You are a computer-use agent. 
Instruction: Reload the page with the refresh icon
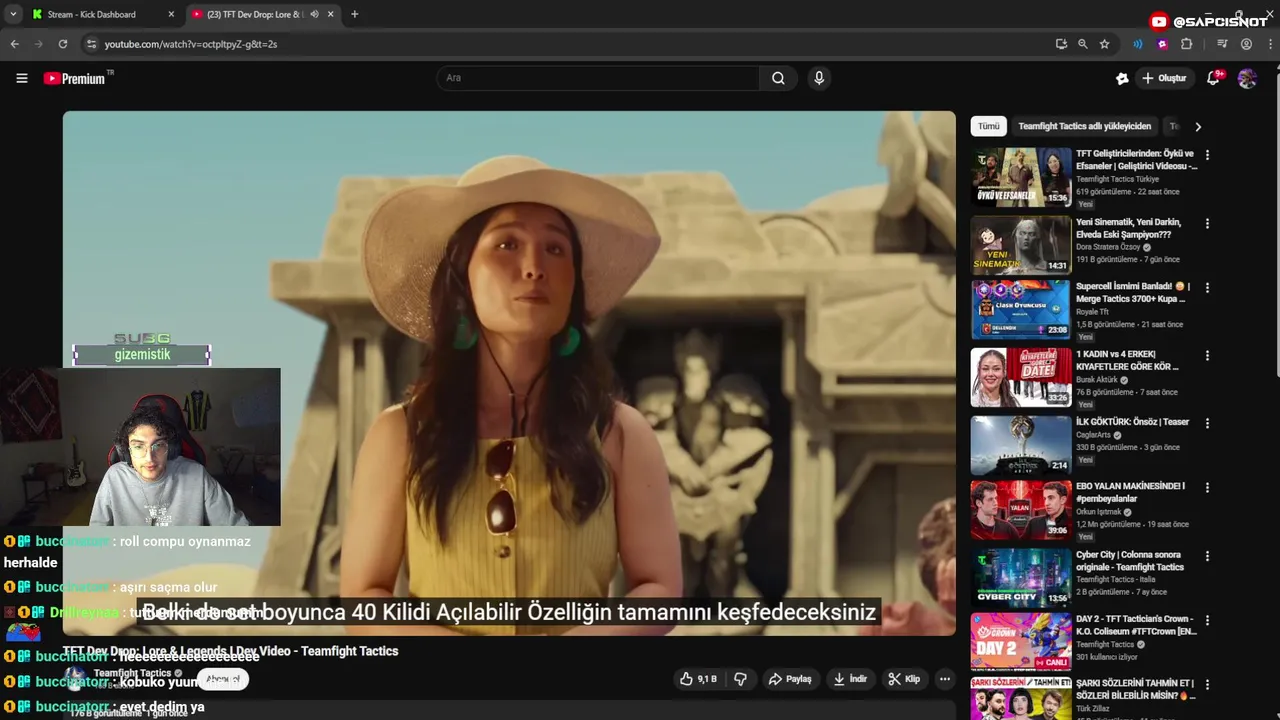coord(63,44)
